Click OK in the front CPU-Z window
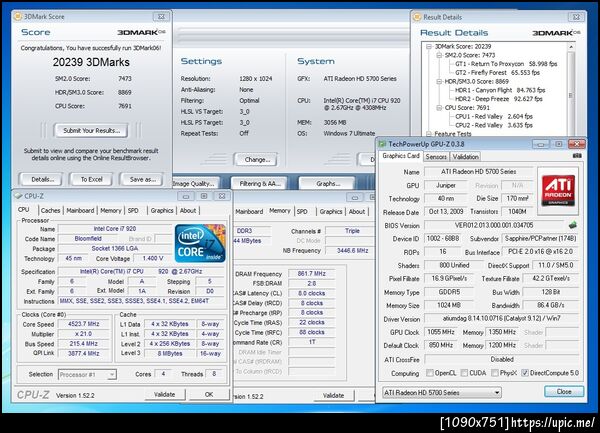This screenshot has height=433, width=600. [209, 394]
